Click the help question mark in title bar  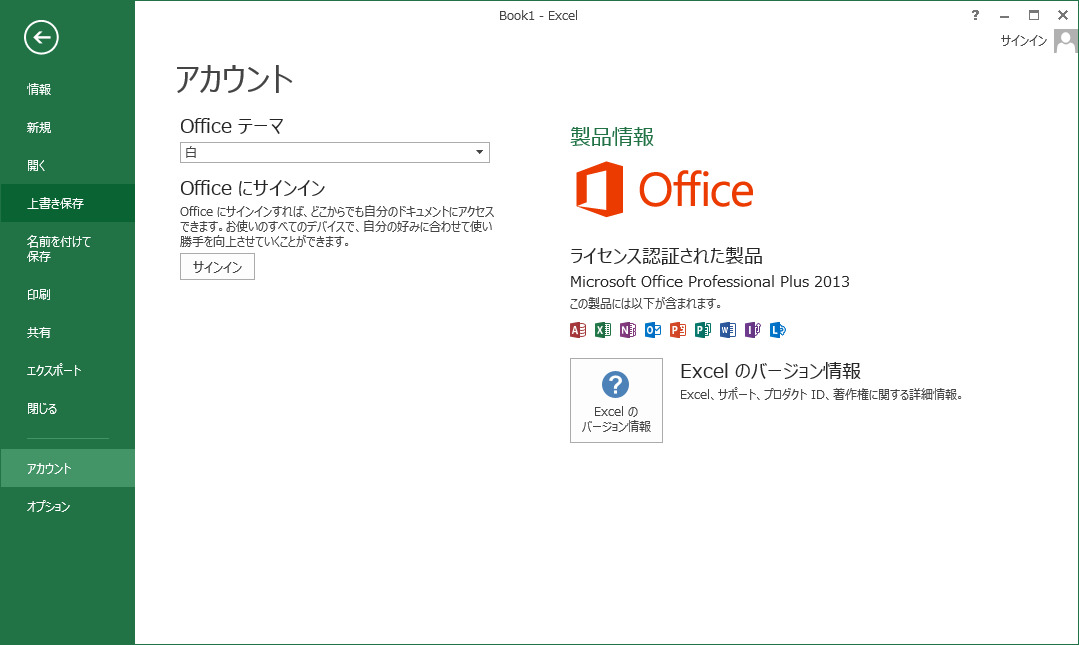975,15
